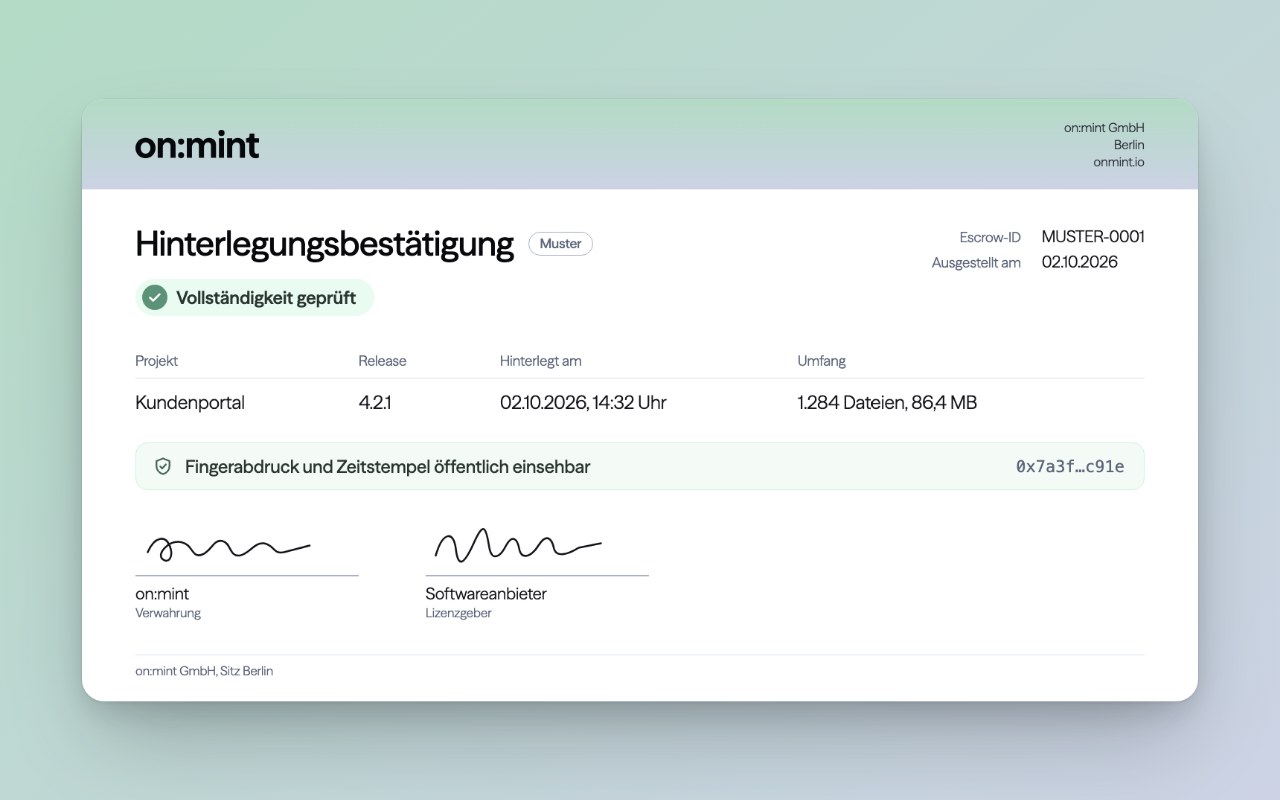Click the Lizenzgeber role label
This screenshot has width=1280, height=800.
coord(459,613)
